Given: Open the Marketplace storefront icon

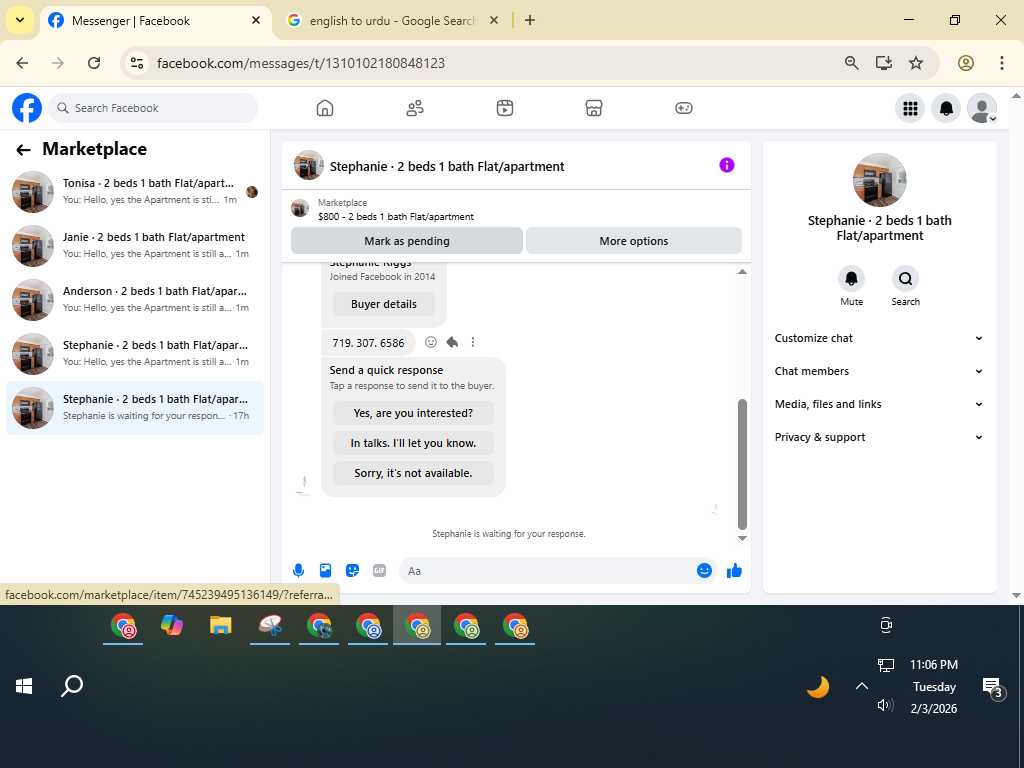Looking at the screenshot, I should [x=594, y=108].
